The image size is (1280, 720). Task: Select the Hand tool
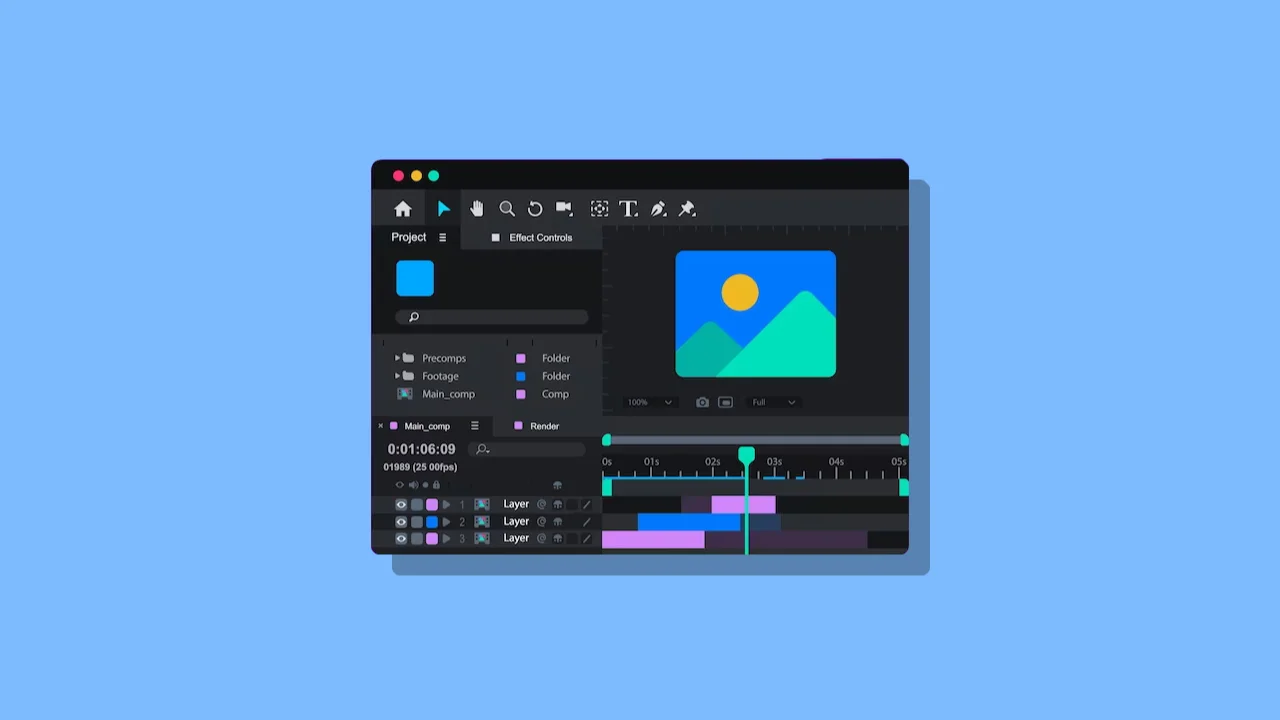click(477, 208)
